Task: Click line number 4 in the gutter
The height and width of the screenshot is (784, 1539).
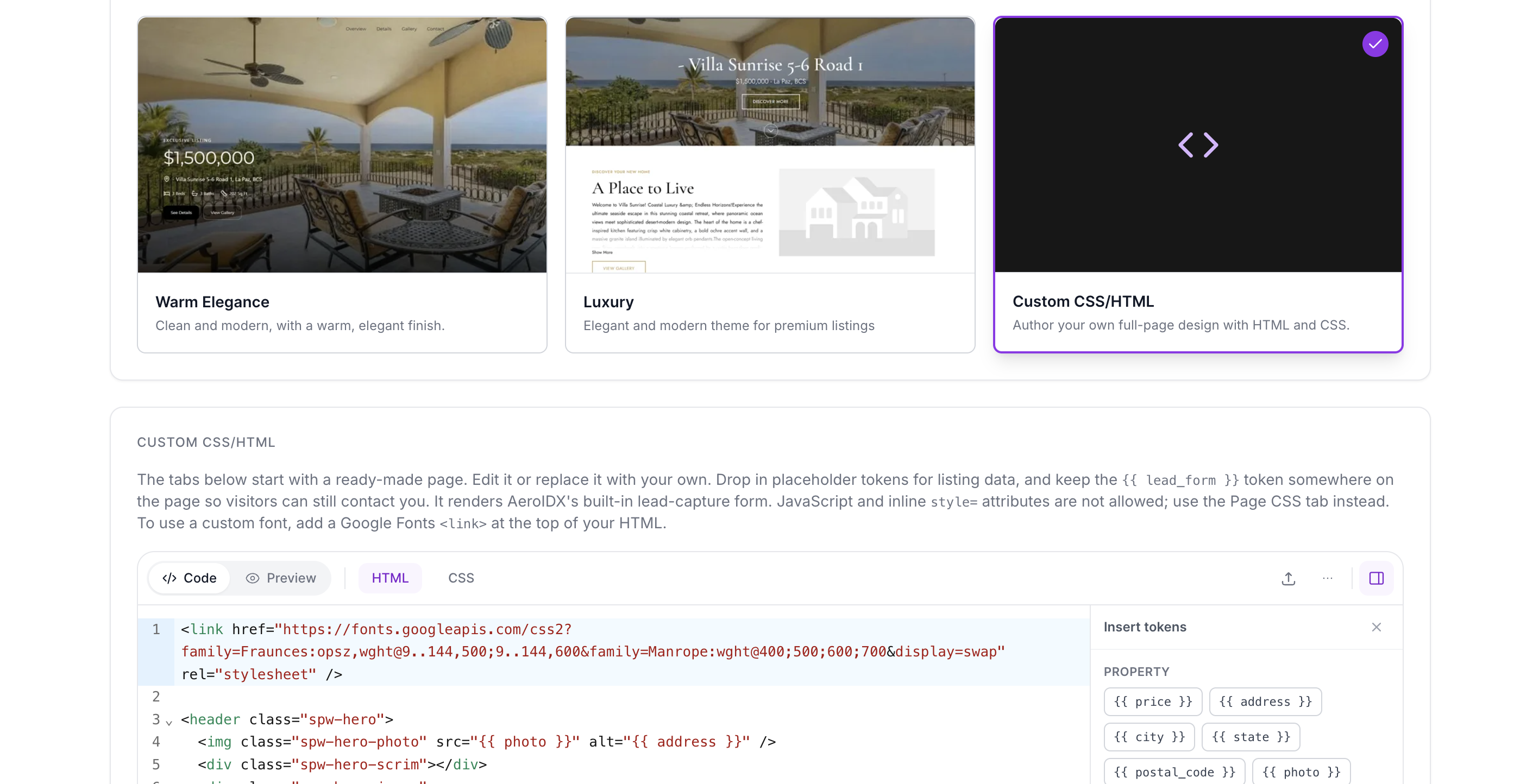Action: [x=156, y=742]
